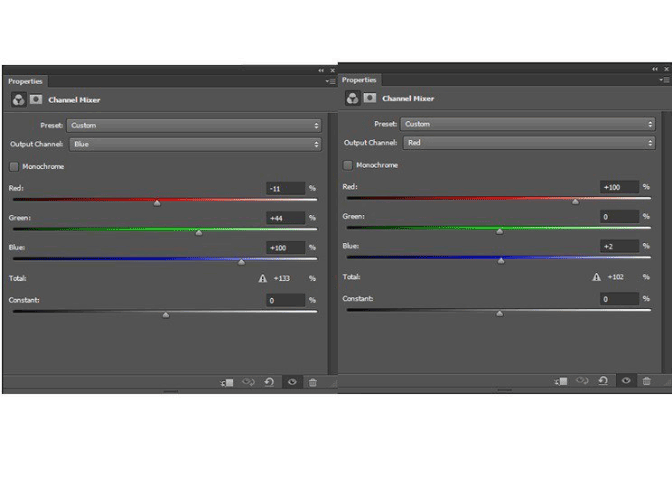This screenshot has width=672, height=504.
Task: Click the Channel Mixer adjustment icon in left panel
Action: [x=18, y=100]
